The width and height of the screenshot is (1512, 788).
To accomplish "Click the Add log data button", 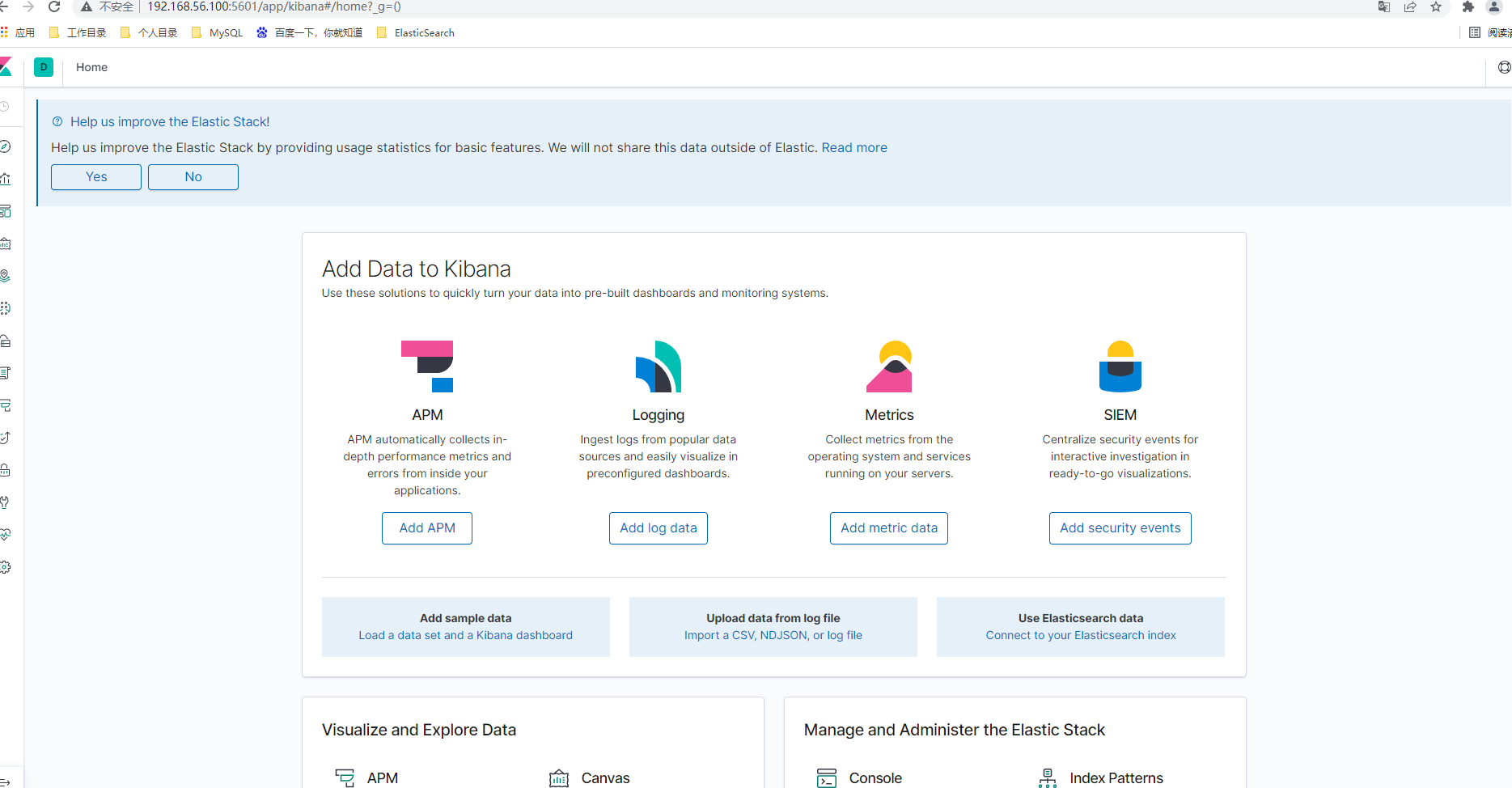I will (658, 527).
